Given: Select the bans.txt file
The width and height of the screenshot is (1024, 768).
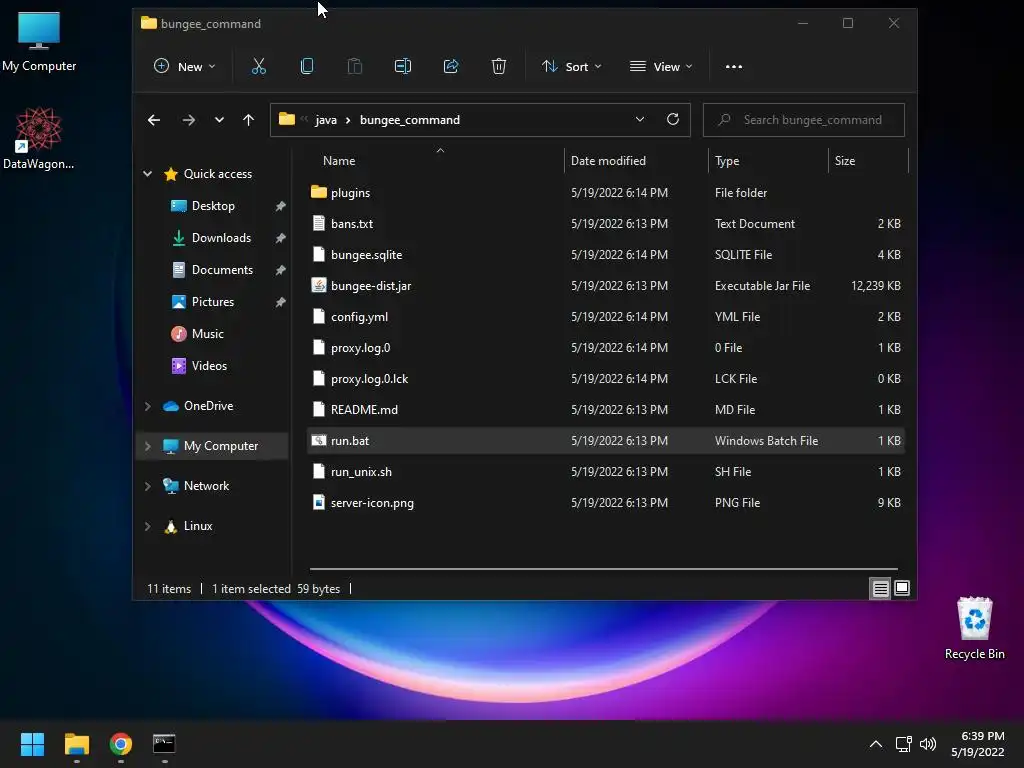Looking at the screenshot, I should pyautogui.click(x=605, y=223).
